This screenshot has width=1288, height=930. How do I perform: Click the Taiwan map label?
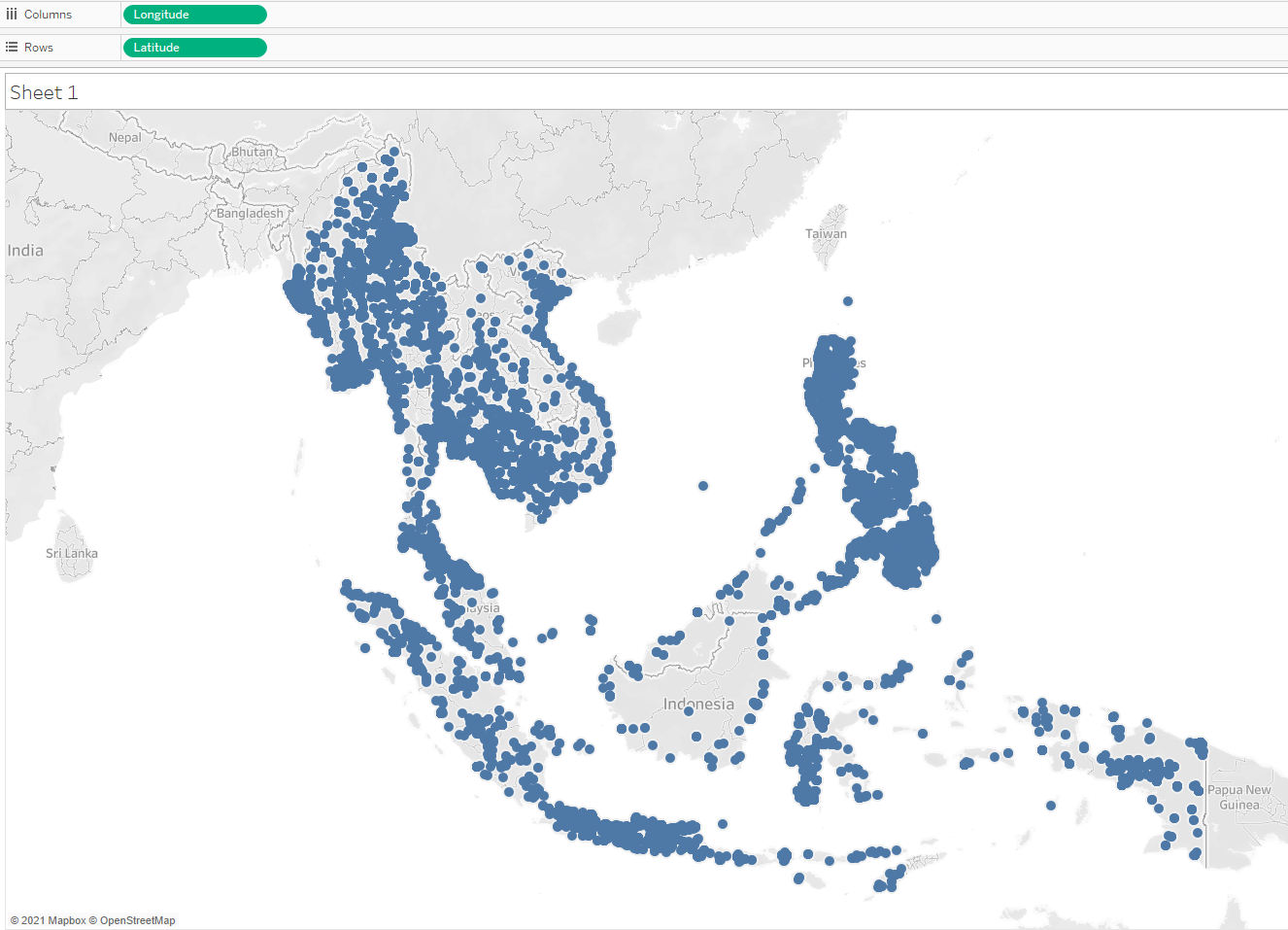(826, 234)
